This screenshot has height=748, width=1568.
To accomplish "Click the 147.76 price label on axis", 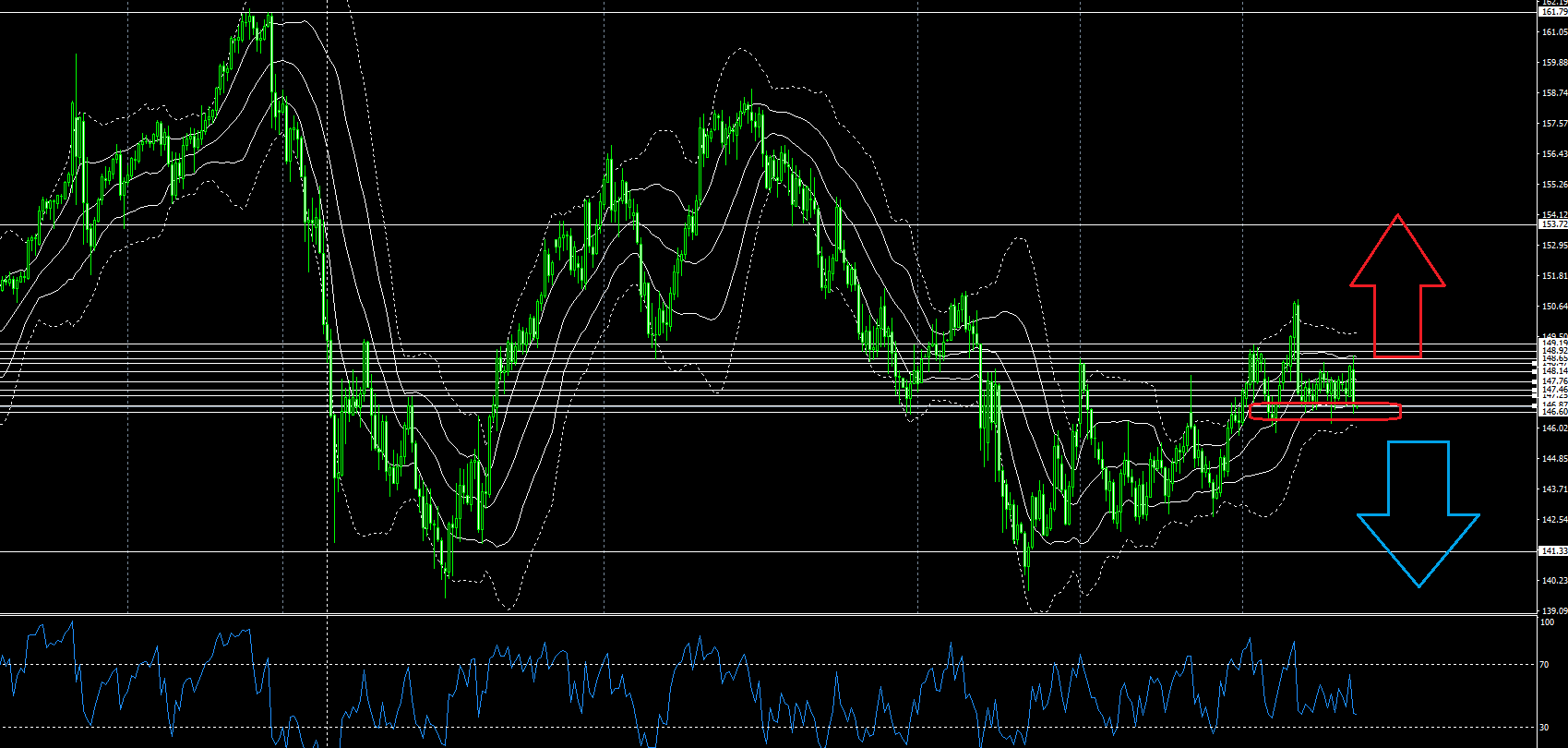I will pyautogui.click(x=1553, y=381).
